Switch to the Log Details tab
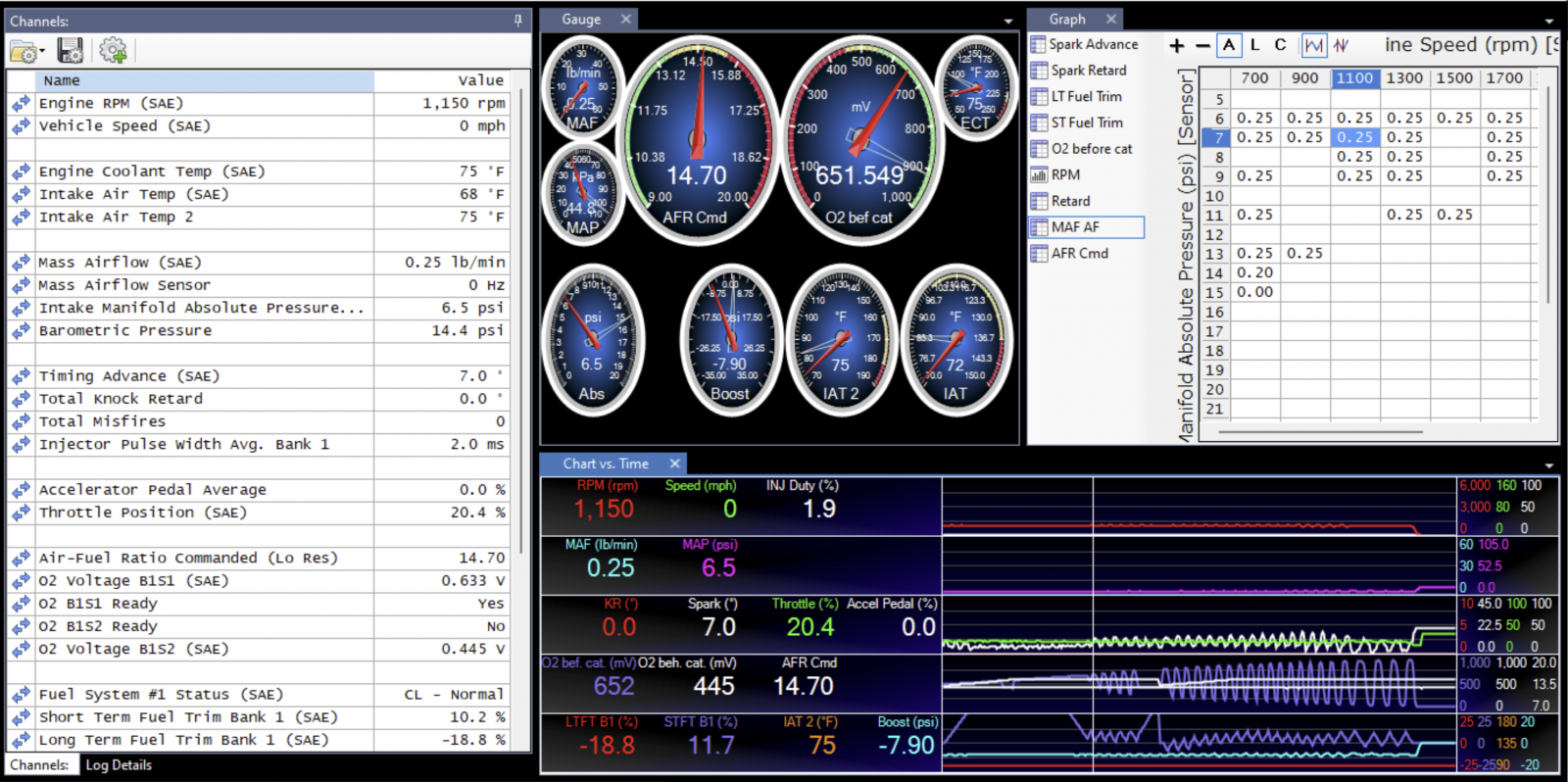This screenshot has width=1568, height=782. point(119,765)
